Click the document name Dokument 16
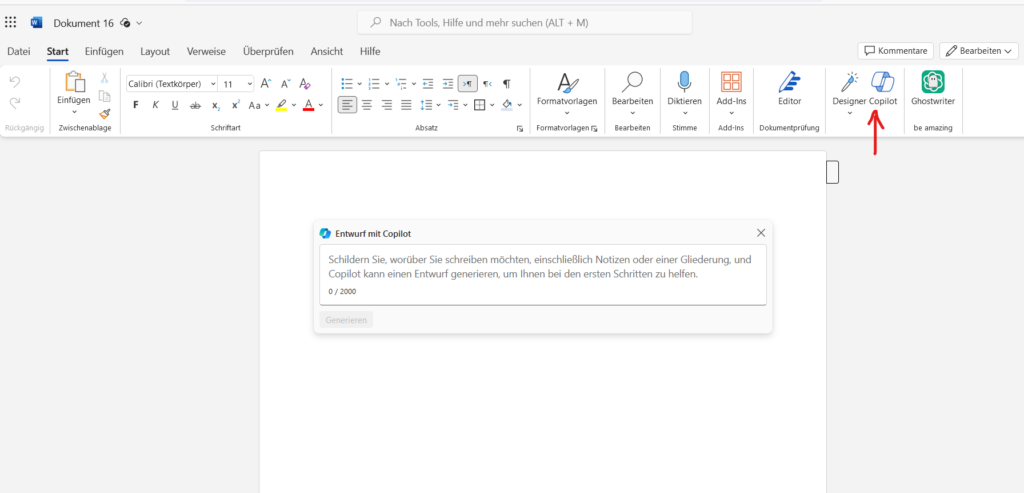Image resolution: width=1024 pixels, height=493 pixels. coord(84,23)
